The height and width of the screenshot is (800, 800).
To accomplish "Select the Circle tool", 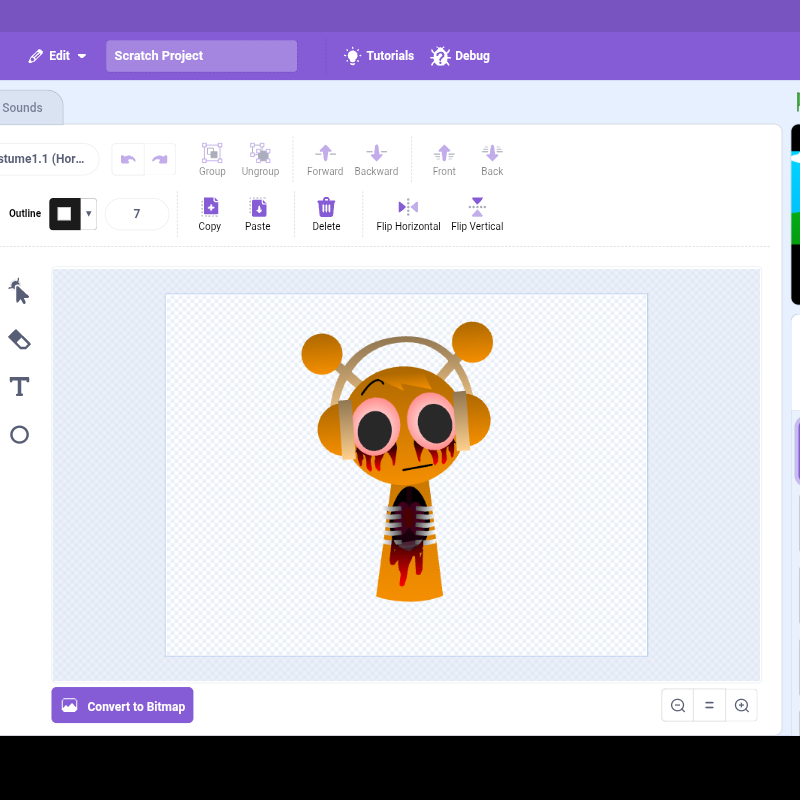I will pyautogui.click(x=19, y=435).
